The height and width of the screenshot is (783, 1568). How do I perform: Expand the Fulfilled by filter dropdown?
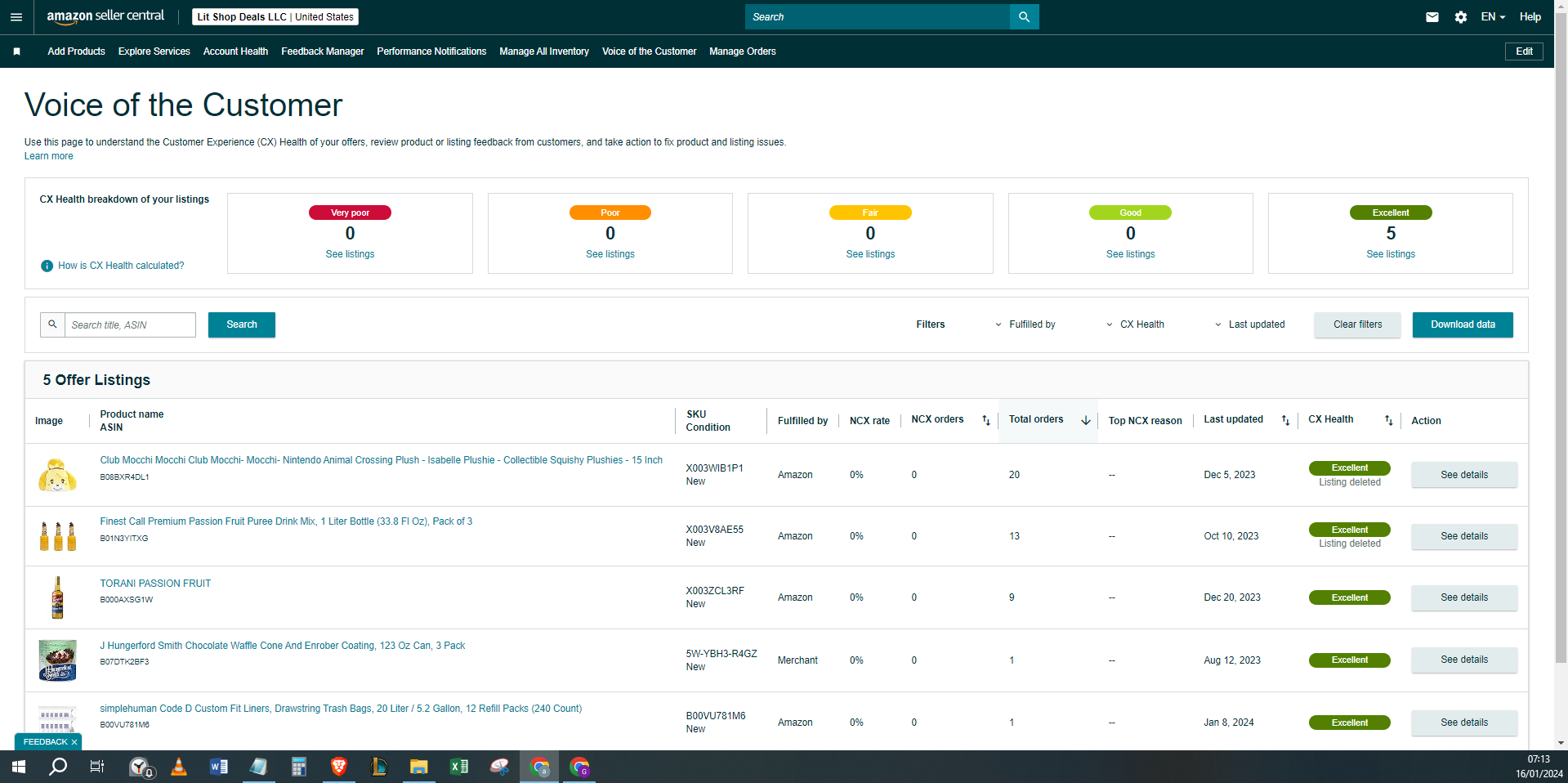(1025, 324)
